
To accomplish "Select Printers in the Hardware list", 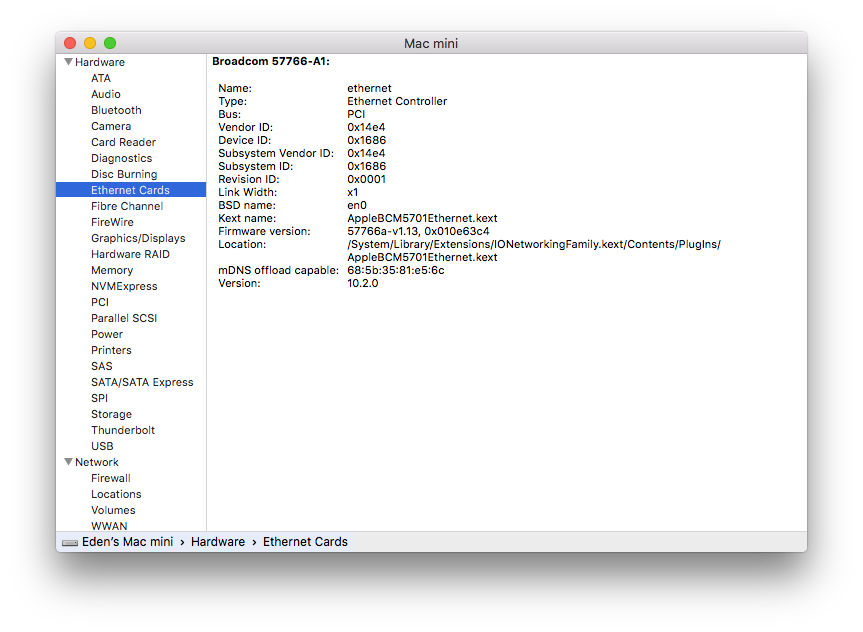I will pyautogui.click(x=111, y=350).
